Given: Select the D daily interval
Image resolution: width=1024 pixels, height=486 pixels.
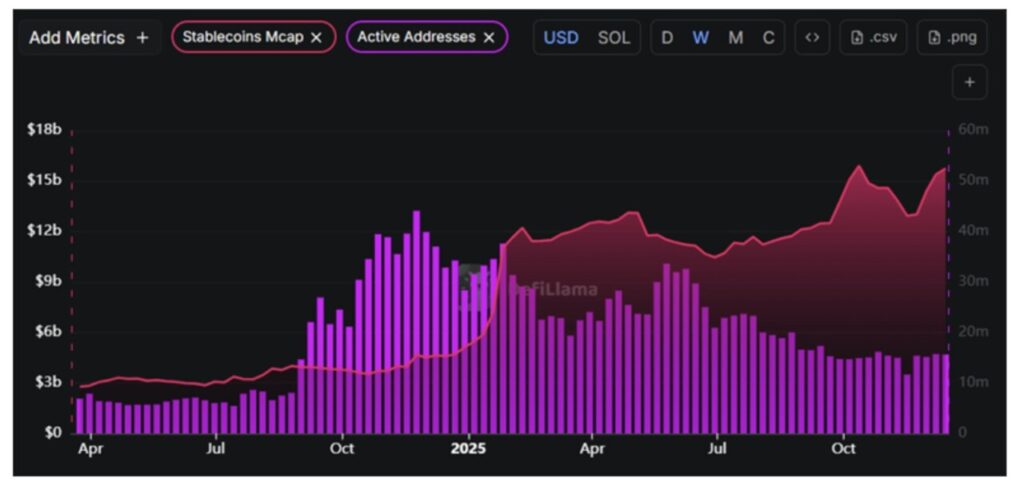Looking at the screenshot, I should [x=667, y=37].
